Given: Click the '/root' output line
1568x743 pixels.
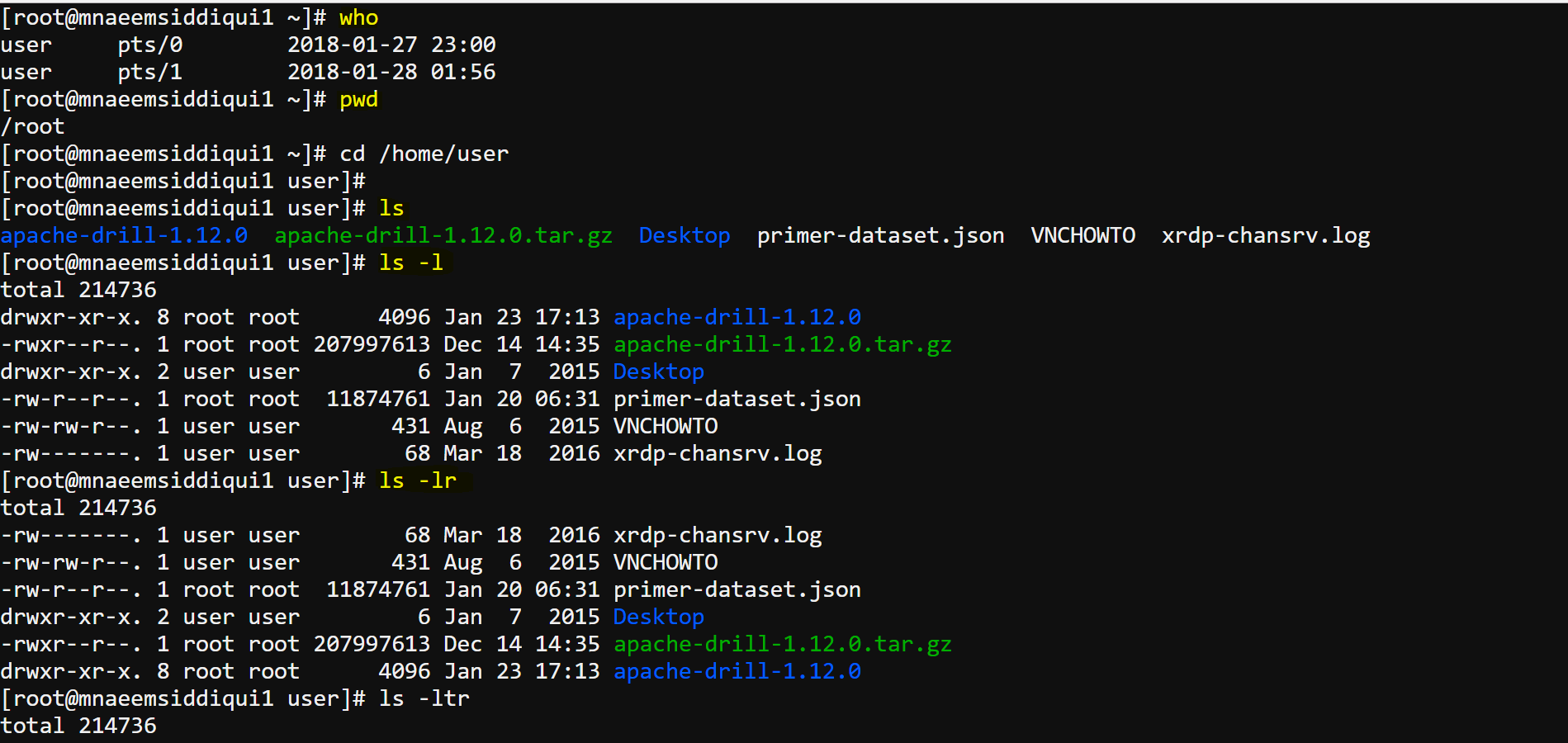Looking at the screenshot, I should click(x=32, y=126).
